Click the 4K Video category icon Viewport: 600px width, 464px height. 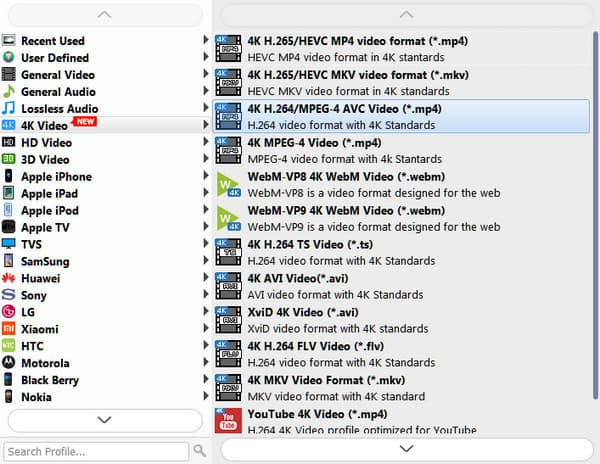point(8,125)
